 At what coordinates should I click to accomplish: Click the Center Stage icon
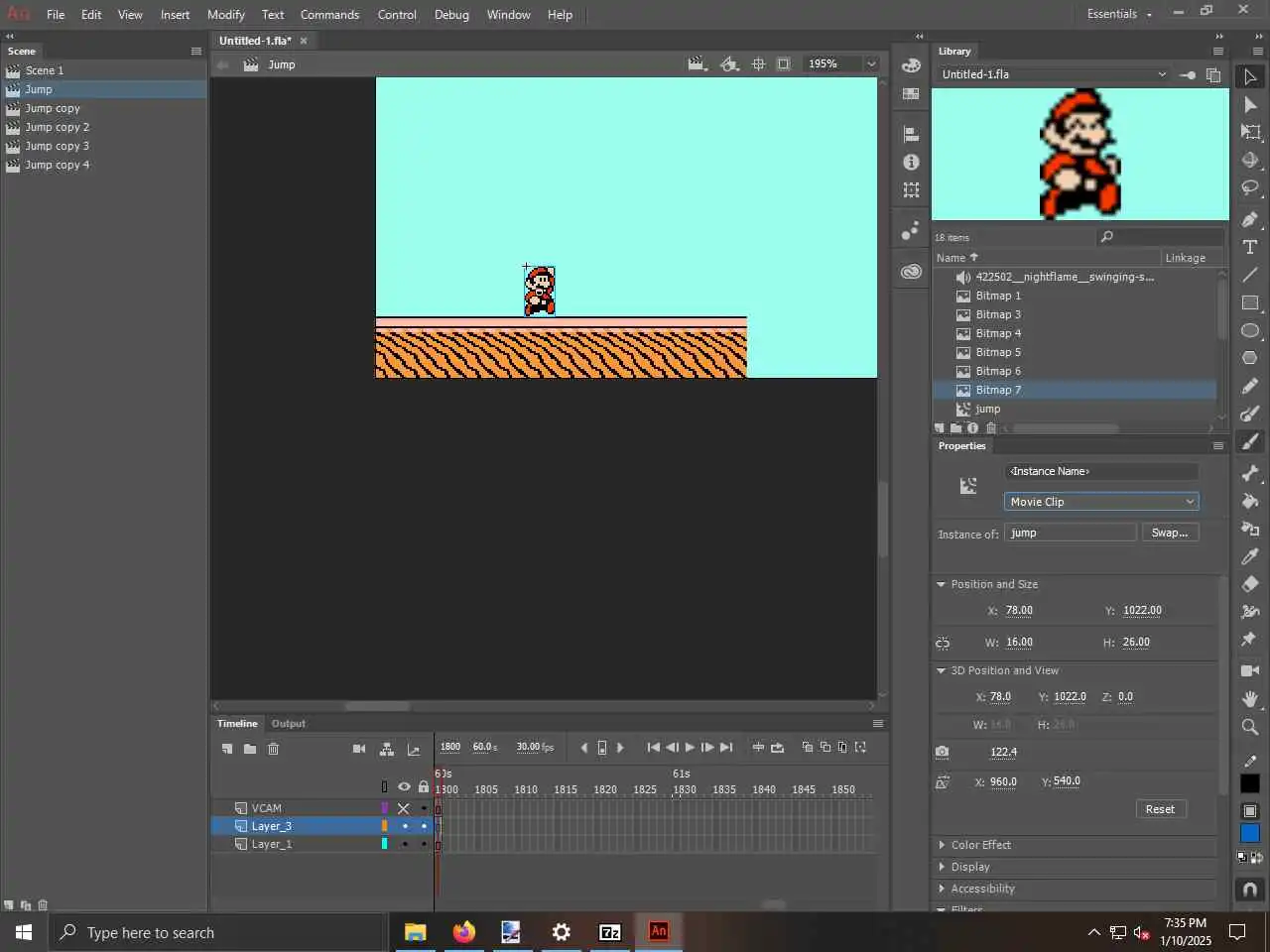(x=758, y=64)
